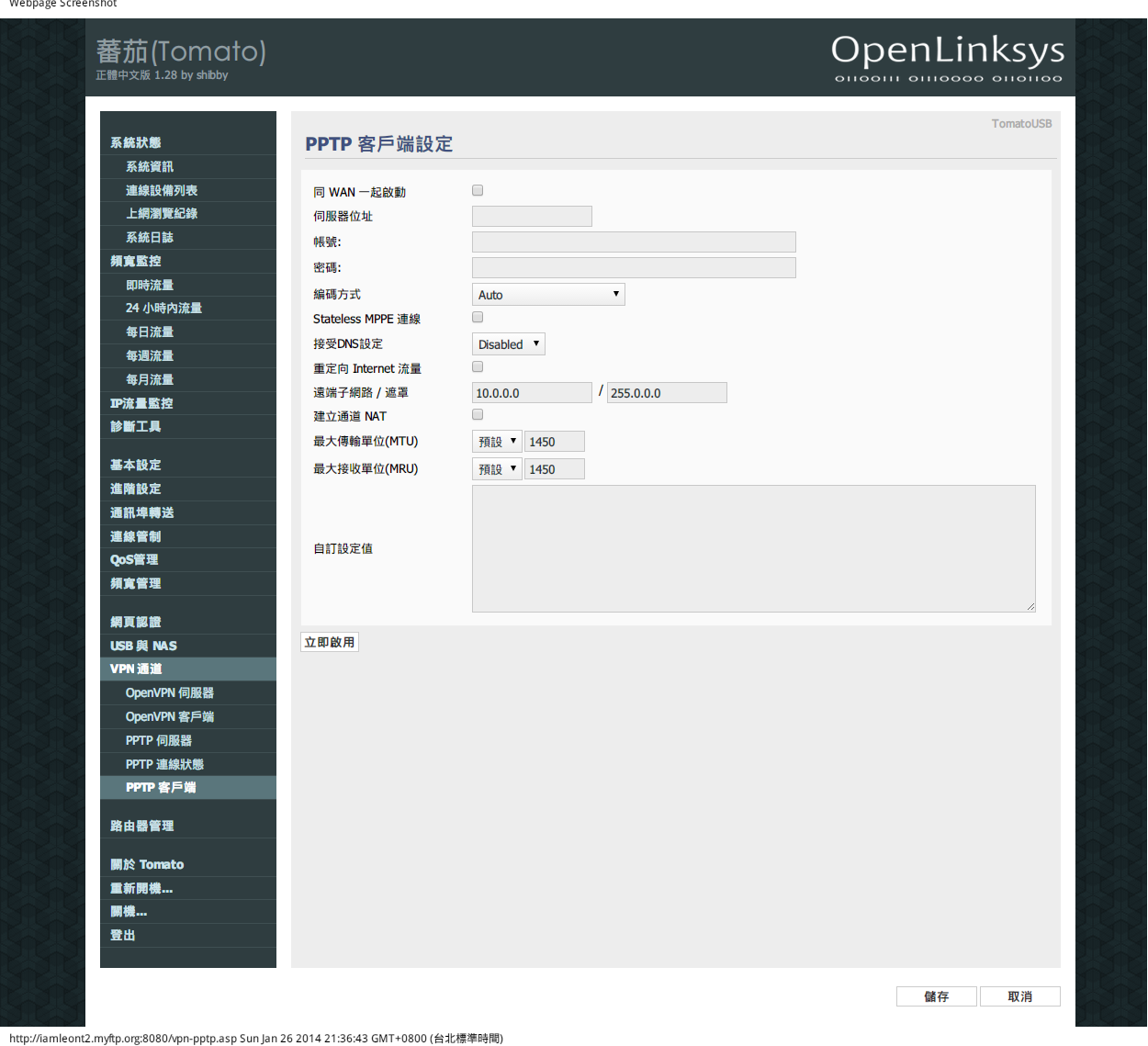Open the 編碼方式 Auto dropdown

(548, 295)
